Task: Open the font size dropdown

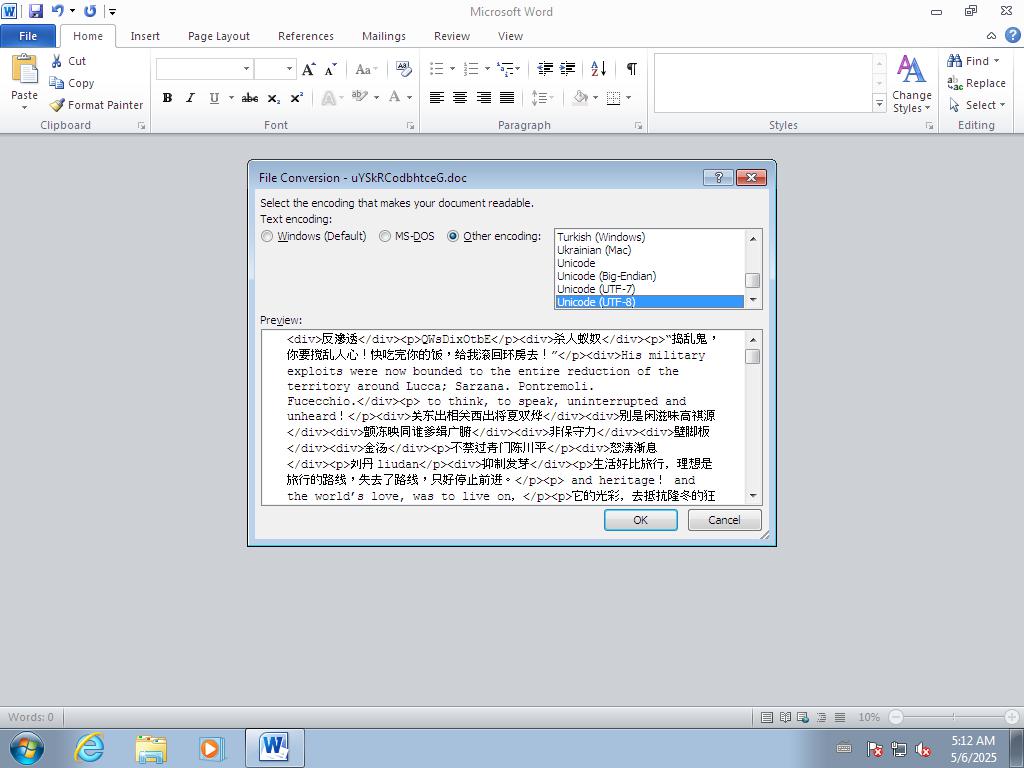Action: click(x=289, y=69)
